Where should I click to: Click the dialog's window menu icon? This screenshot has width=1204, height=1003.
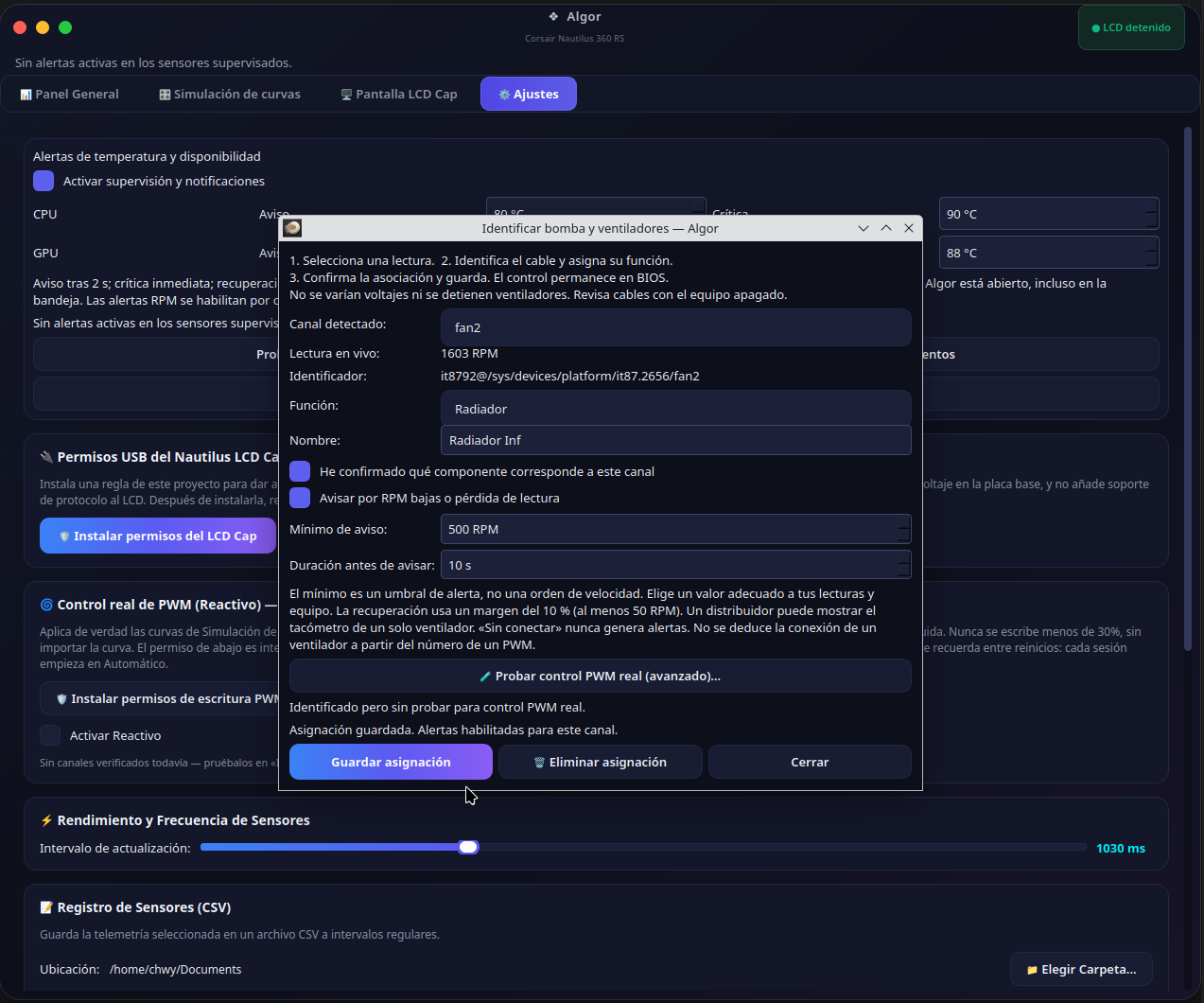point(292,228)
